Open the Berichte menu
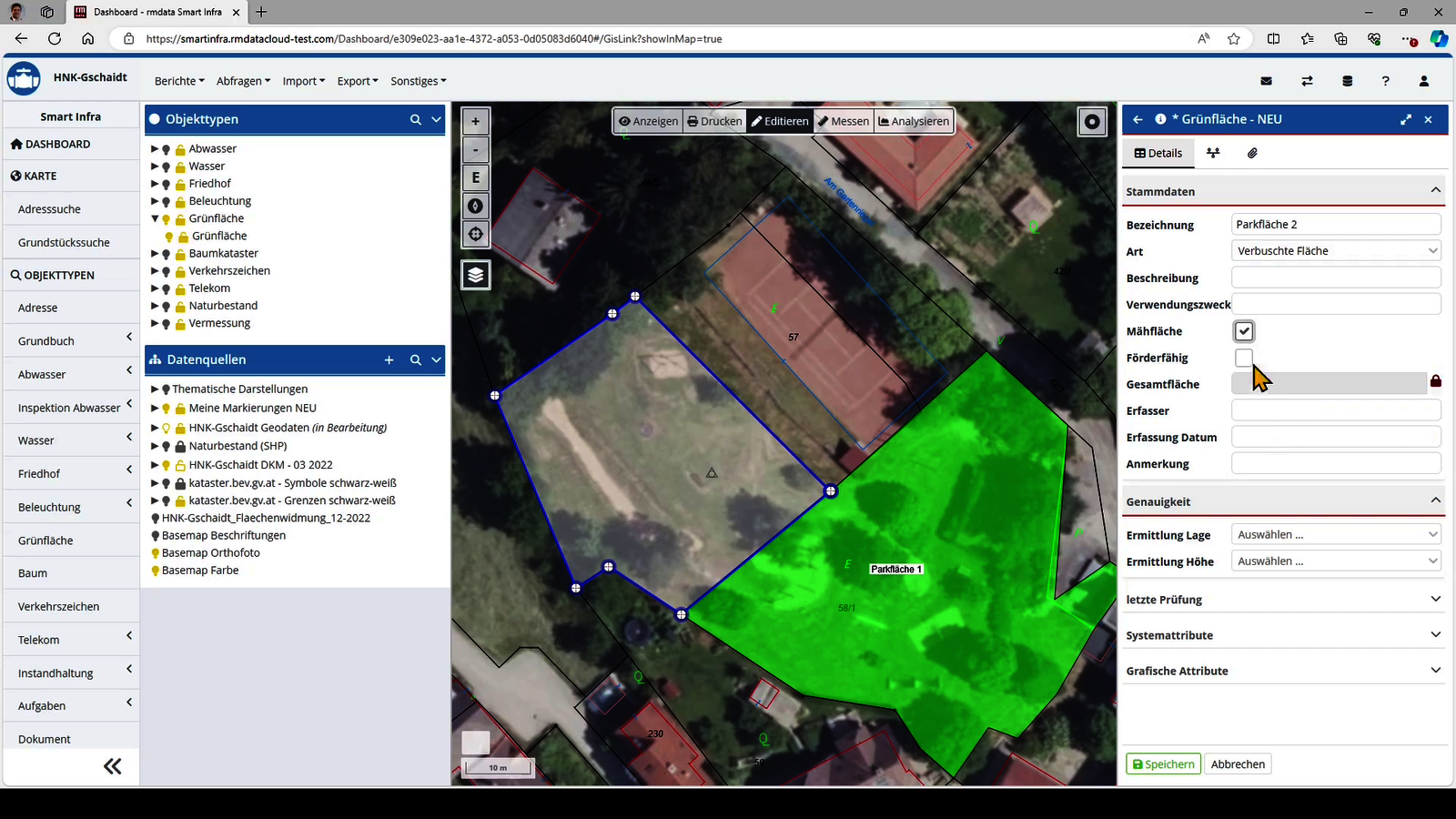Screen dimensions: 1456x819 click(178, 81)
